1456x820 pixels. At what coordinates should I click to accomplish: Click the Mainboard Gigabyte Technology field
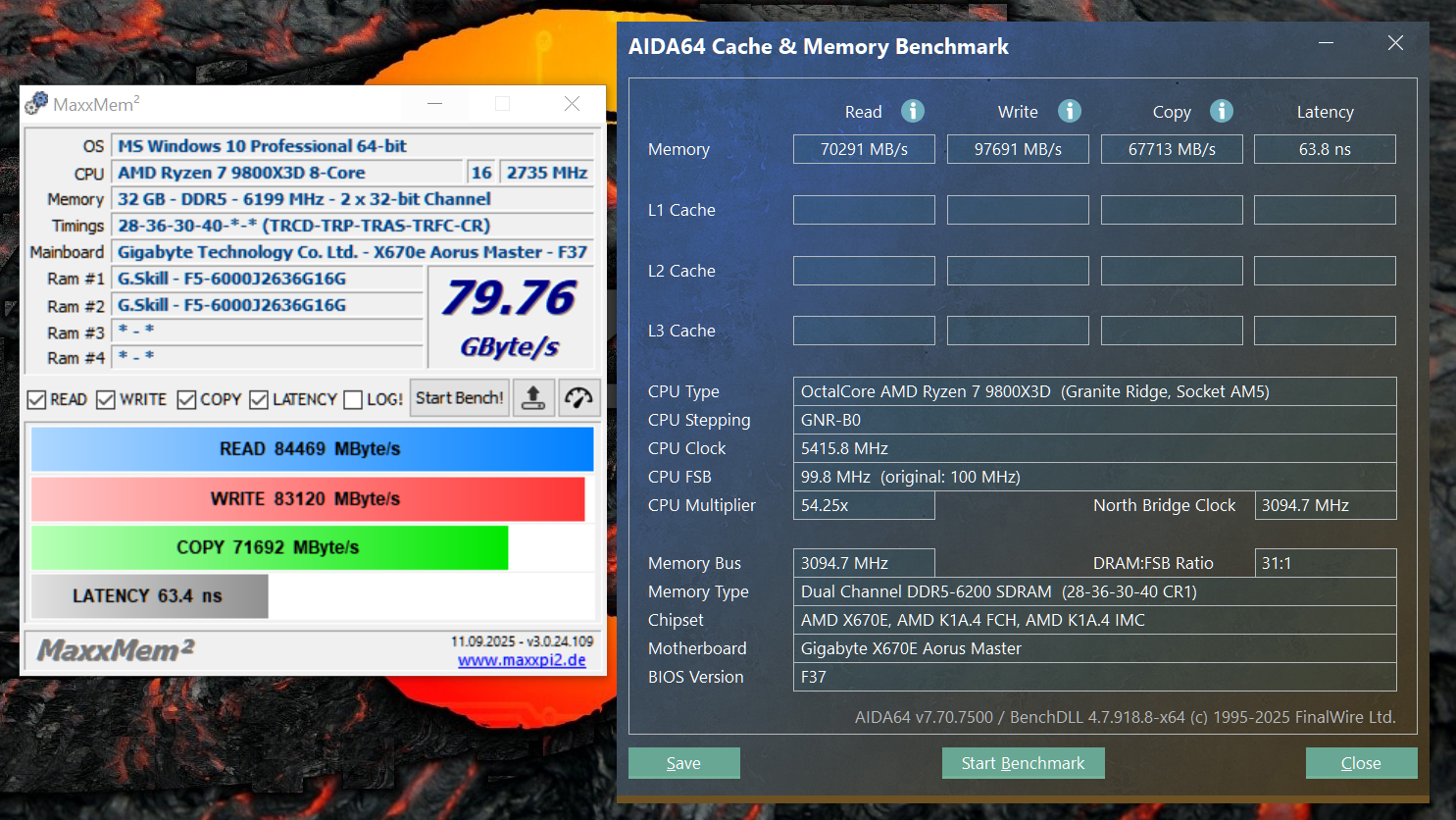click(x=353, y=252)
